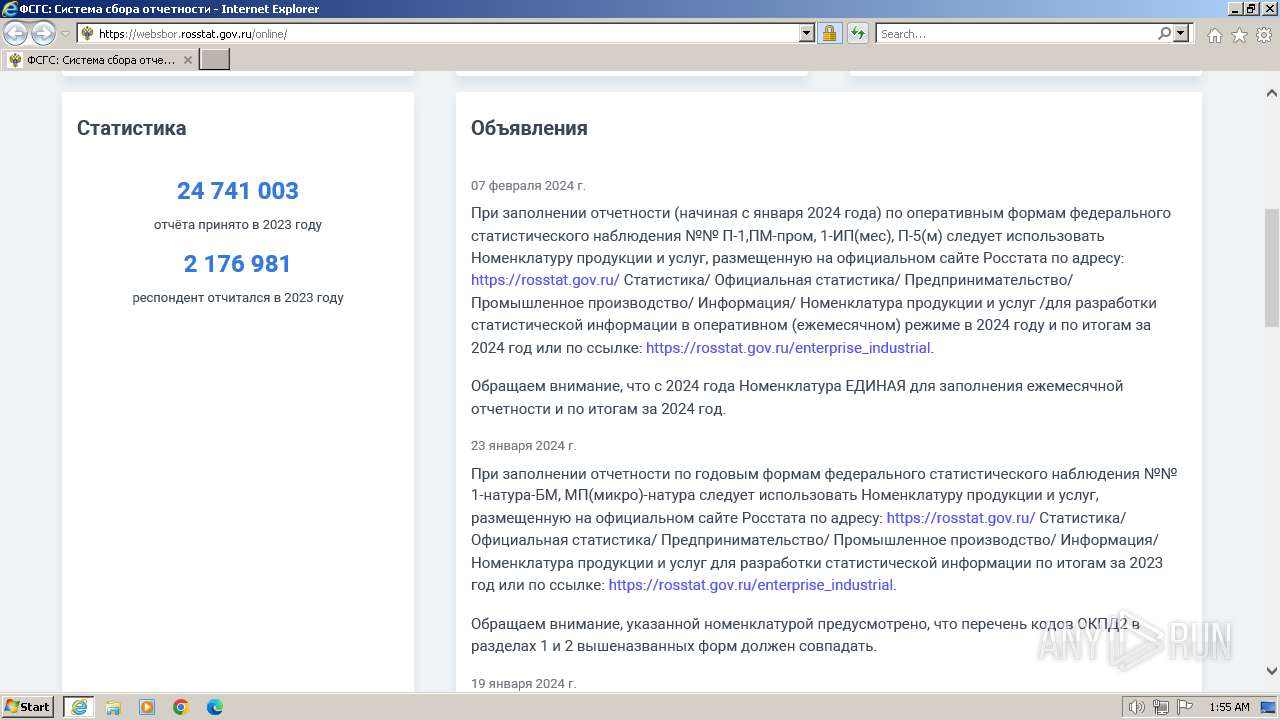Click the date 23 января 2024 г.
This screenshot has height=720, width=1280.
coord(523,446)
